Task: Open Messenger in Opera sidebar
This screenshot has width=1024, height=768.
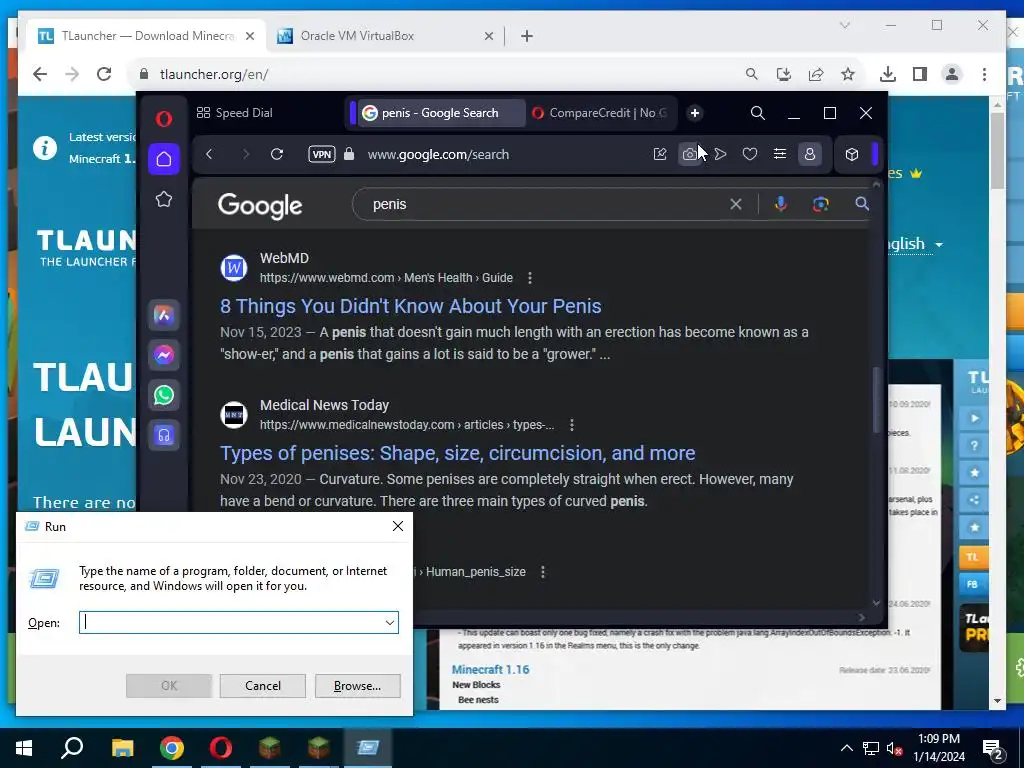Action: pos(164,355)
